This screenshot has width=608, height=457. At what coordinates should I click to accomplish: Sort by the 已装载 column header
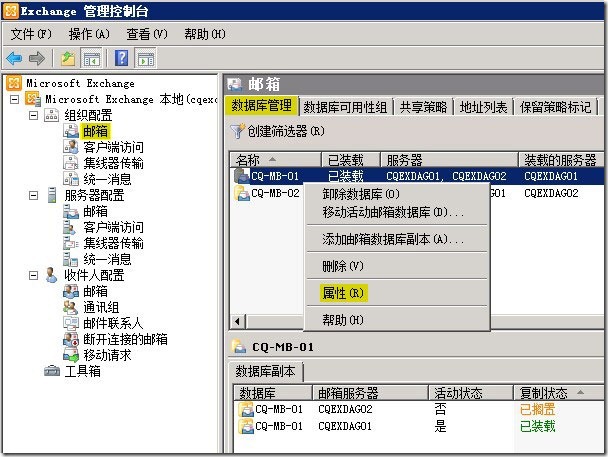click(x=351, y=159)
